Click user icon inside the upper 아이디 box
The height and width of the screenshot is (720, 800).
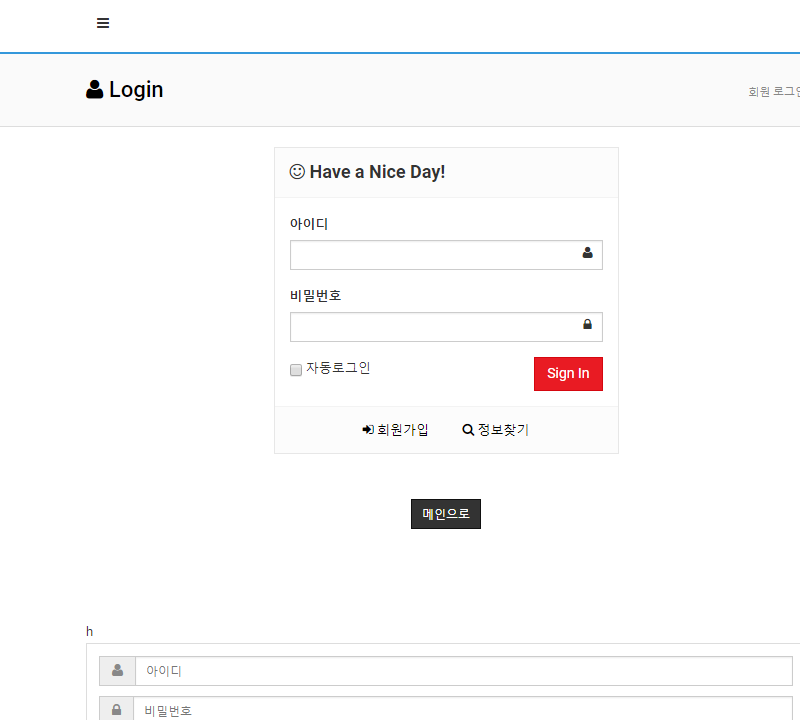point(588,254)
